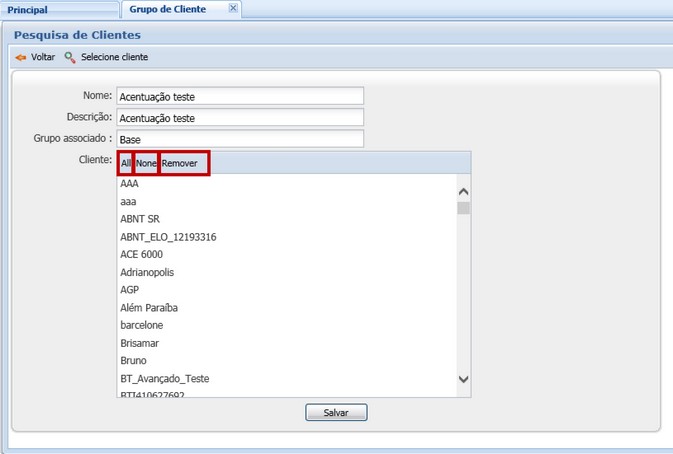Select client AAA in the list

pyautogui.click(x=130, y=184)
